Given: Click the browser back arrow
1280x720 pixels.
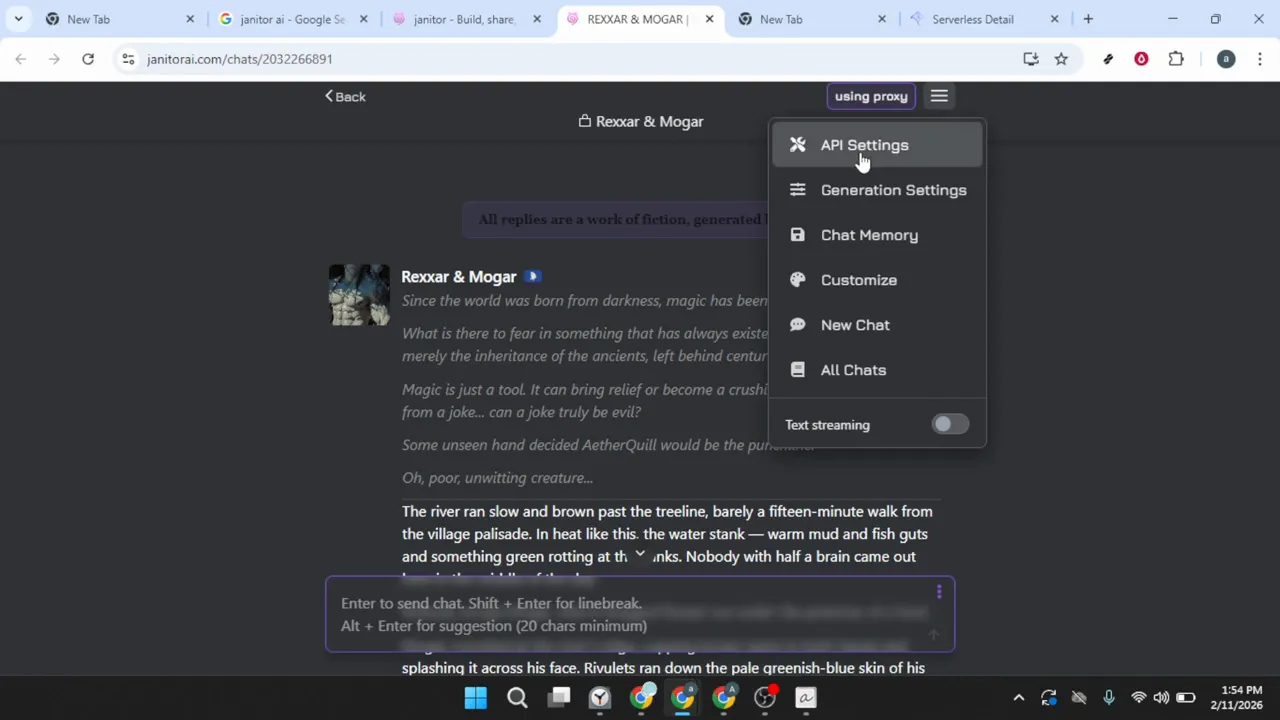Looking at the screenshot, I should coord(20,59).
